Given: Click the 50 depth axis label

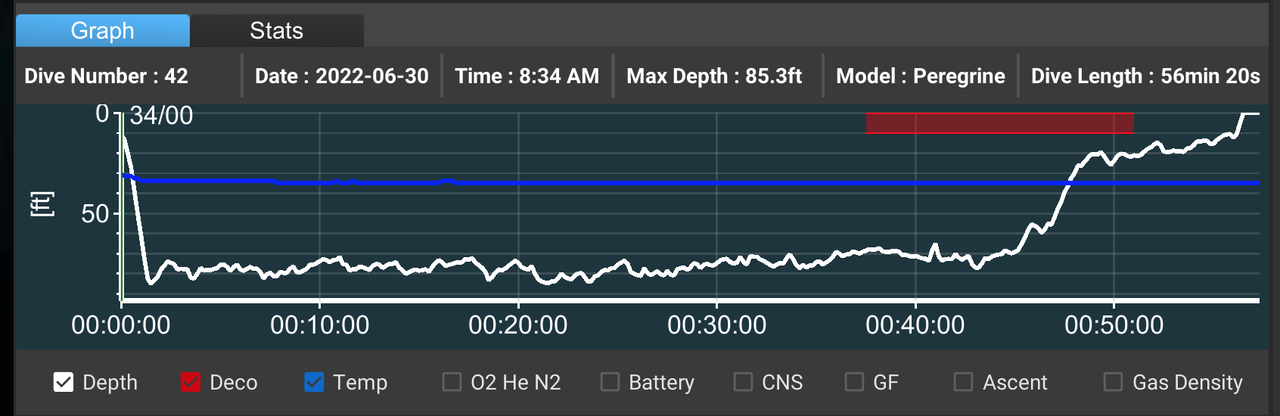Looking at the screenshot, I should (x=93, y=214).
